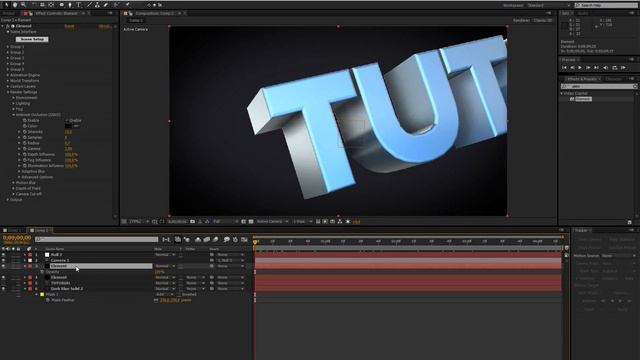
Task: Select the Selection arrow tool
Action: coord(7,5)
